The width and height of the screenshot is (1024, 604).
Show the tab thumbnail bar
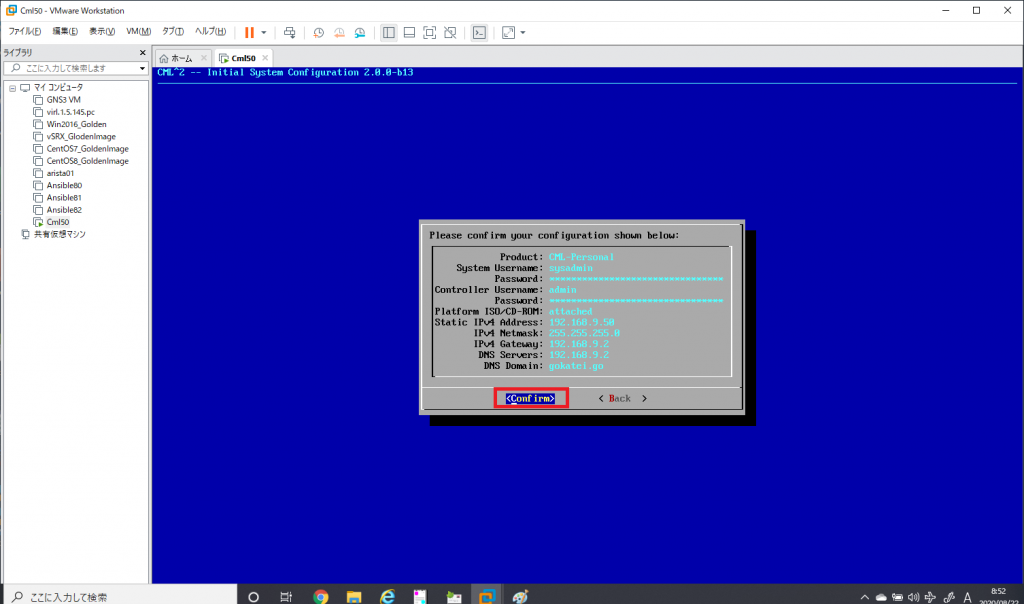tap(409, 32)
